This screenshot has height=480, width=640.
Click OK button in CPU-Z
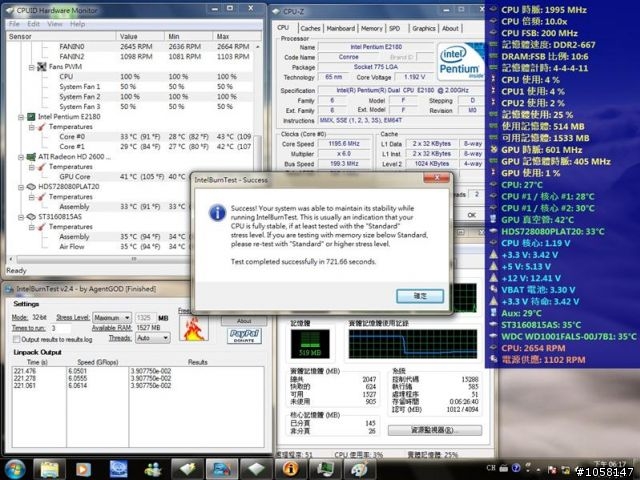coord(471,215)
